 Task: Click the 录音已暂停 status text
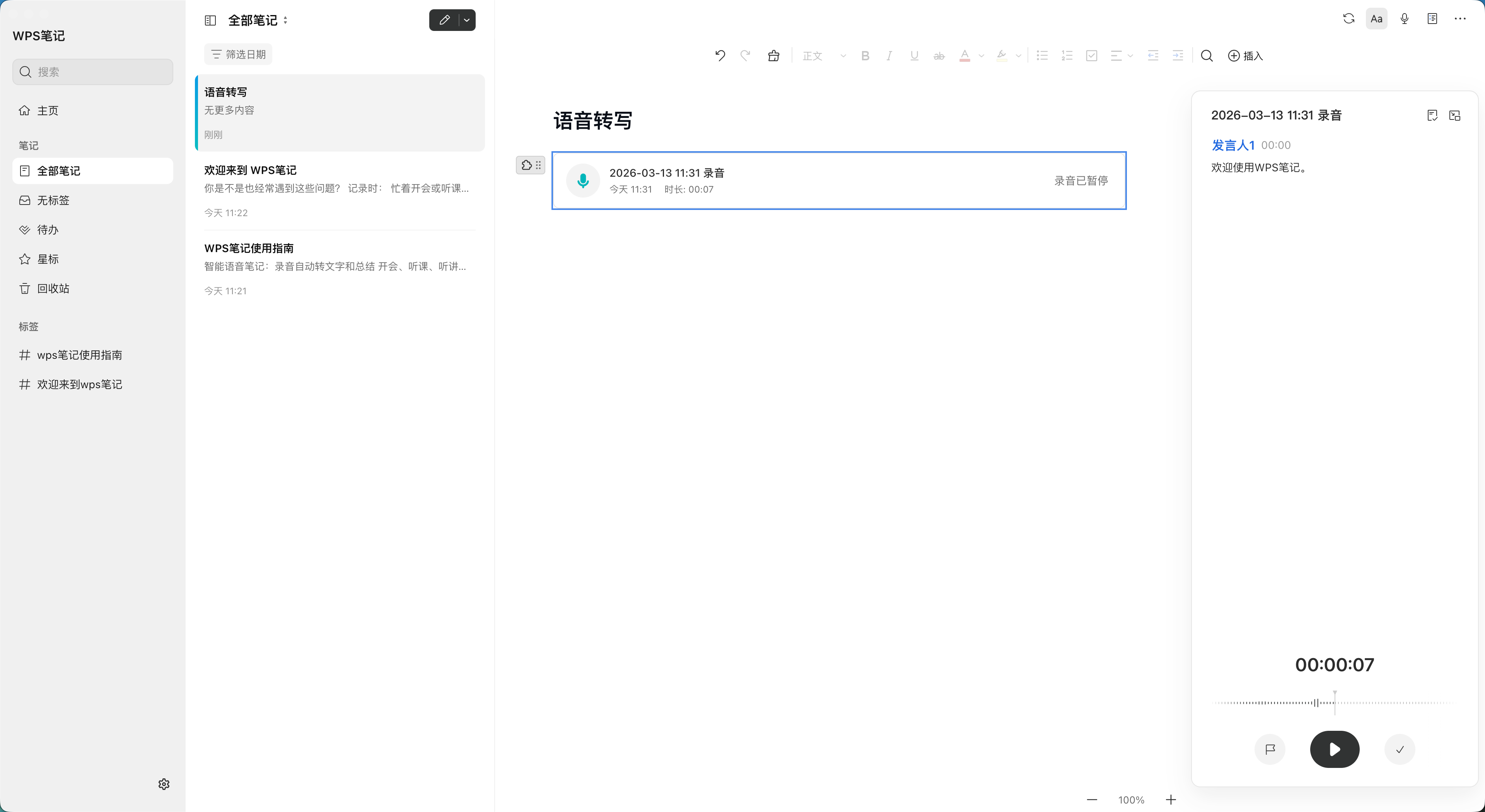click(x=1081, y=181)
